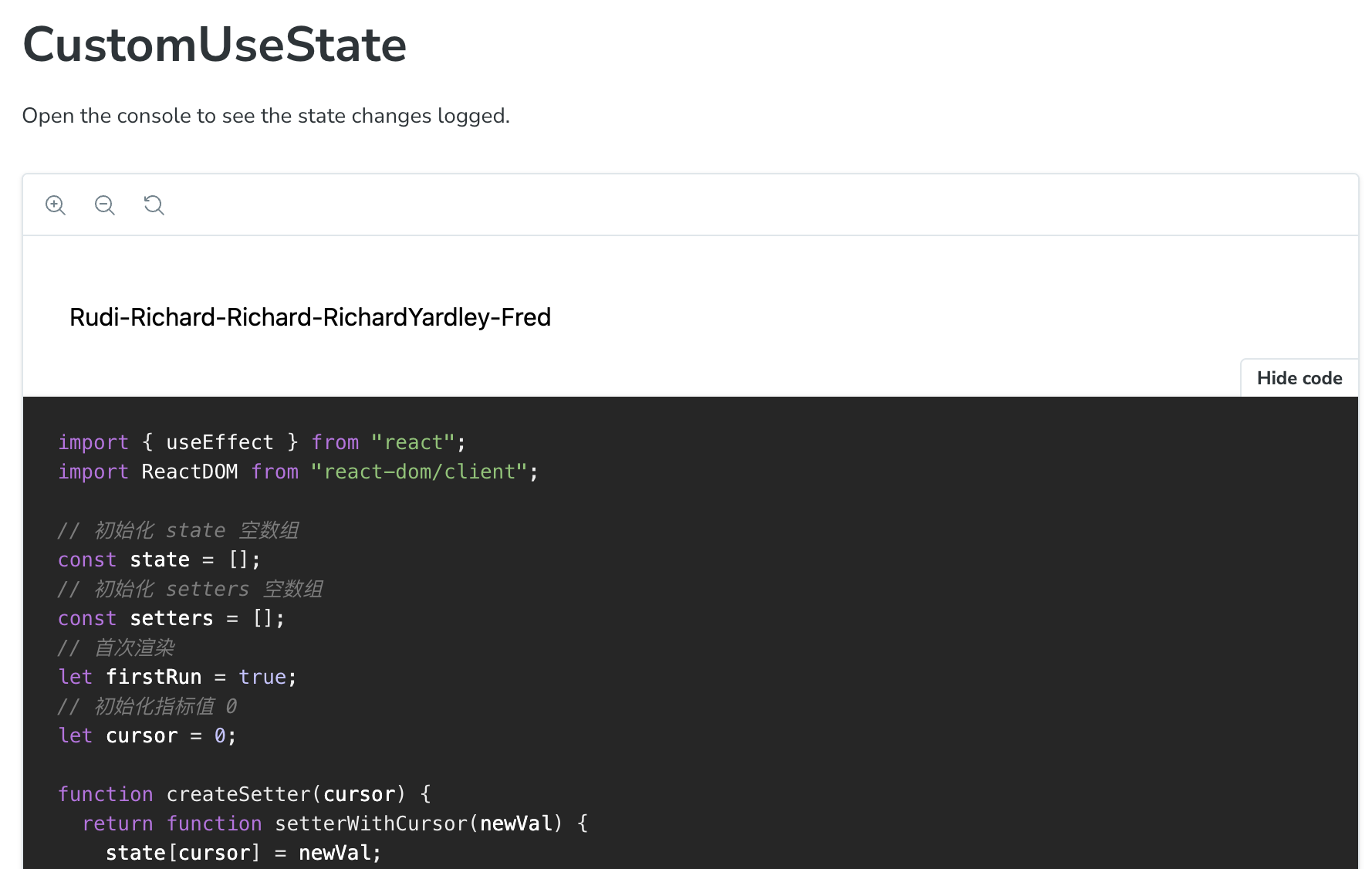
Task: Click the 'state[cursor] = newVal' line
Action: 243,853
